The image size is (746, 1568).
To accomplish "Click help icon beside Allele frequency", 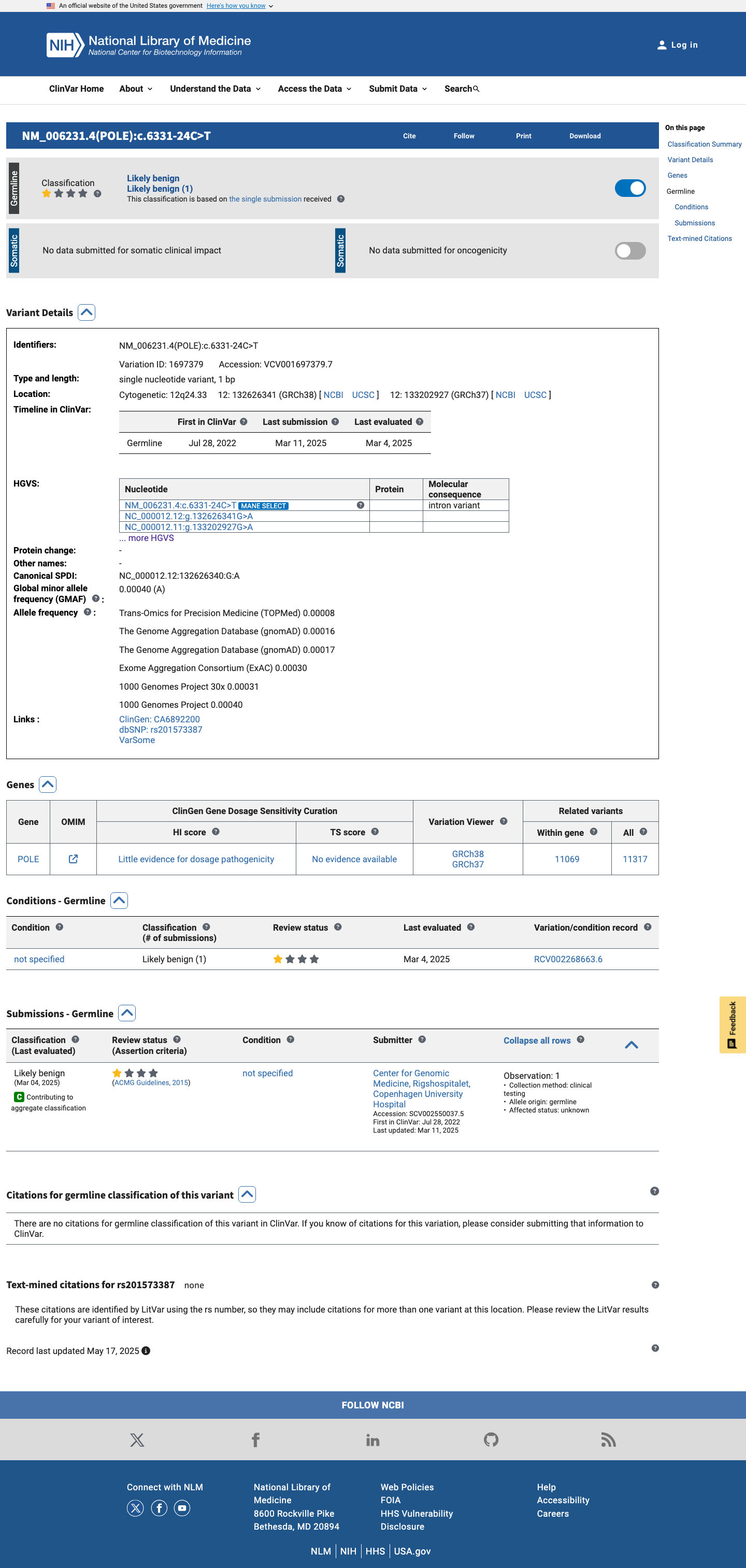I will [x=88, y=612].
